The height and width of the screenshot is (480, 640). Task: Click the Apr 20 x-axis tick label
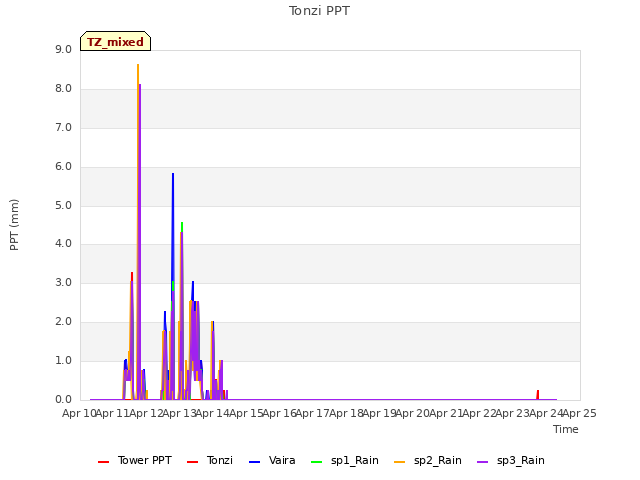[x=412, y=413]
